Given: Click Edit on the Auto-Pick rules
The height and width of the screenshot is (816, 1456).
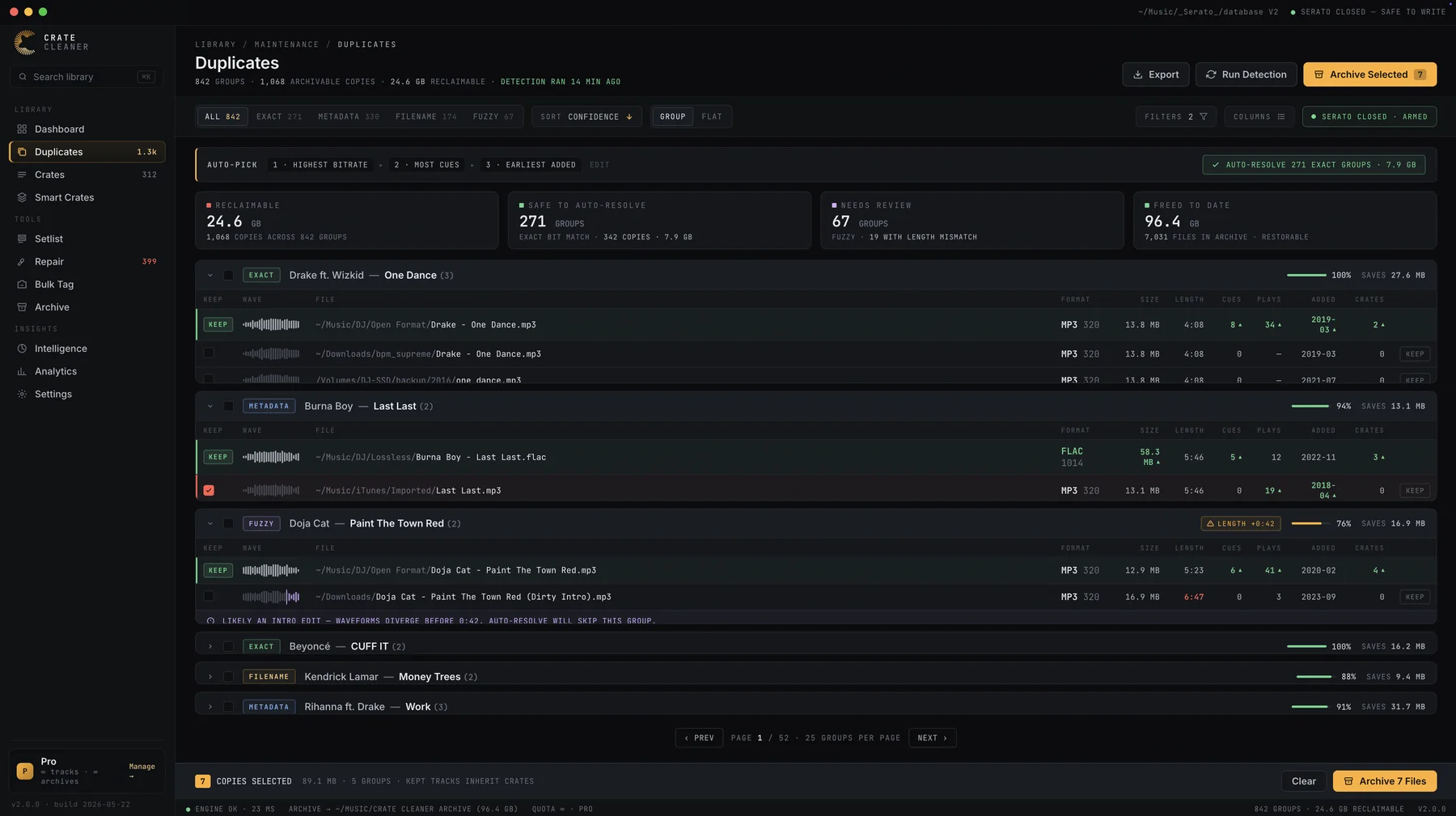Looking at the screenshot, I should tap(599, 165).
